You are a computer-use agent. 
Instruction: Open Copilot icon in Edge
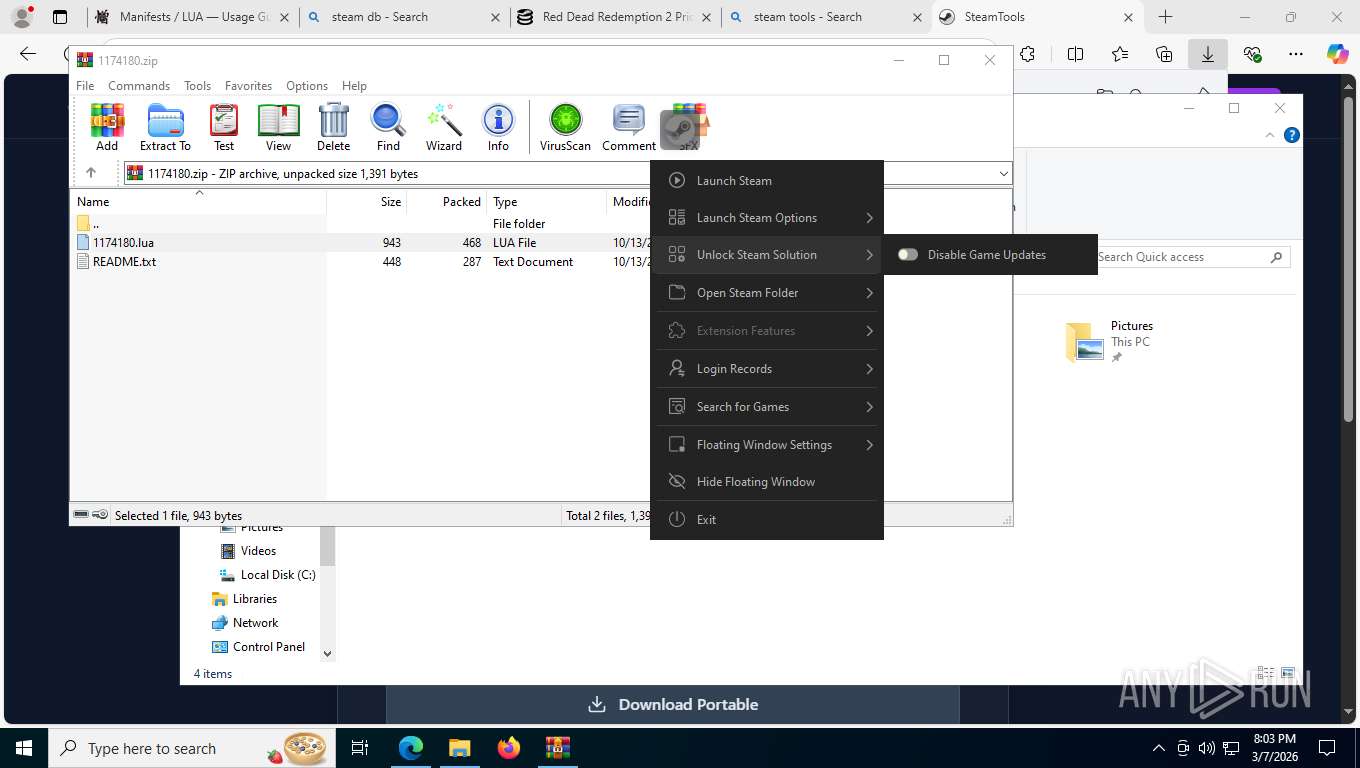[1337, 54]
